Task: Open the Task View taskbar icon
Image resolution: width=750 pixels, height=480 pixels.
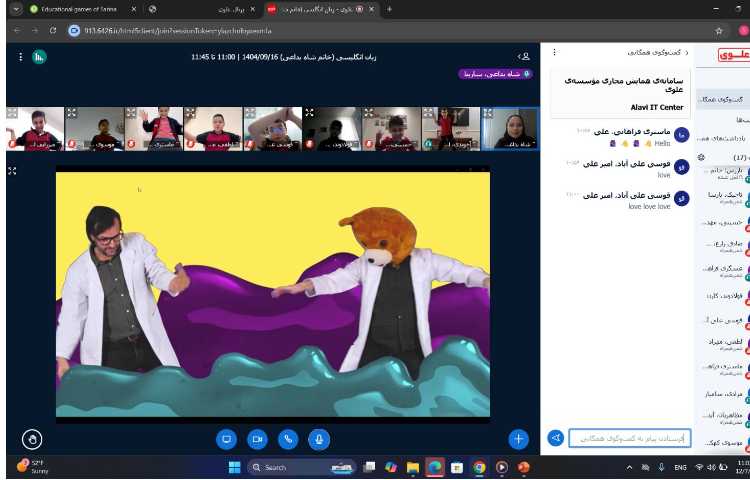Action: point(369,467)
